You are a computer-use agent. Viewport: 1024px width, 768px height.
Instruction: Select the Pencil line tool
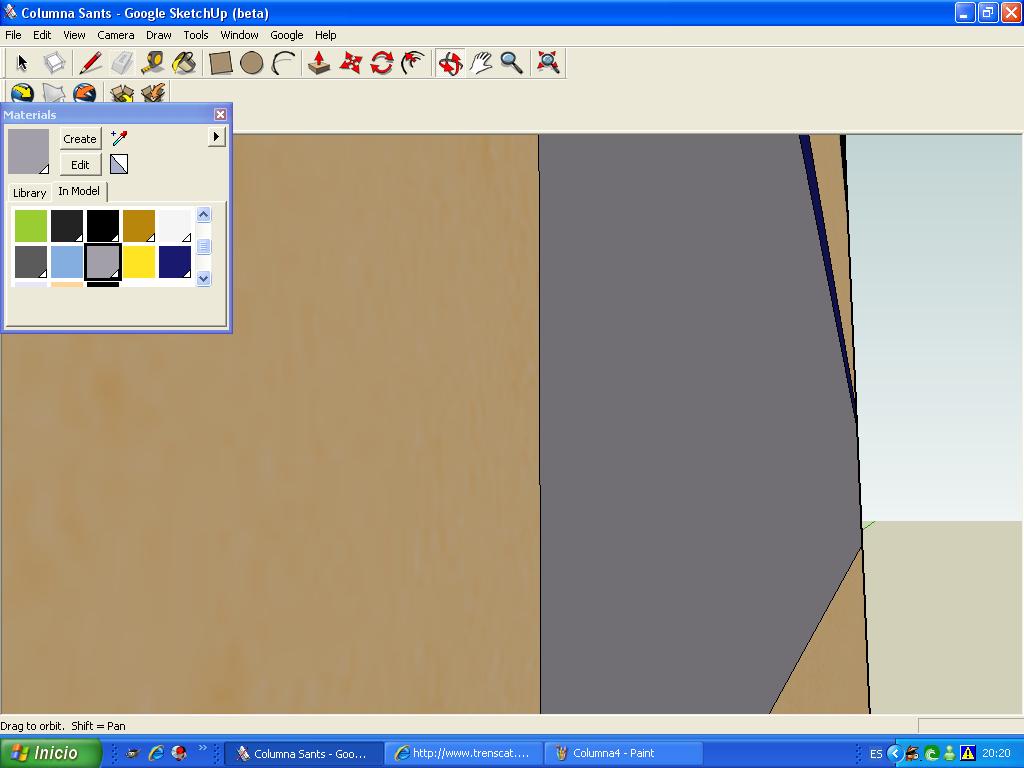[90, 63]
